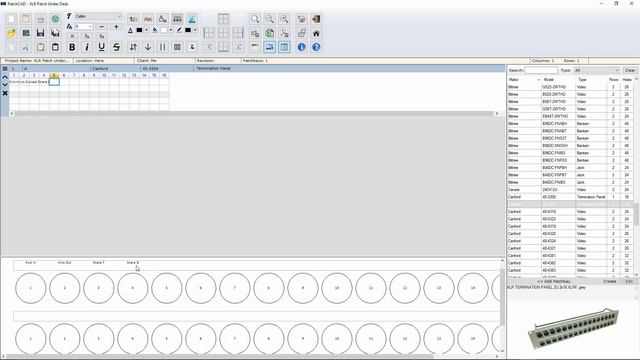Open the blue Info icon

[x=302, y=47]
